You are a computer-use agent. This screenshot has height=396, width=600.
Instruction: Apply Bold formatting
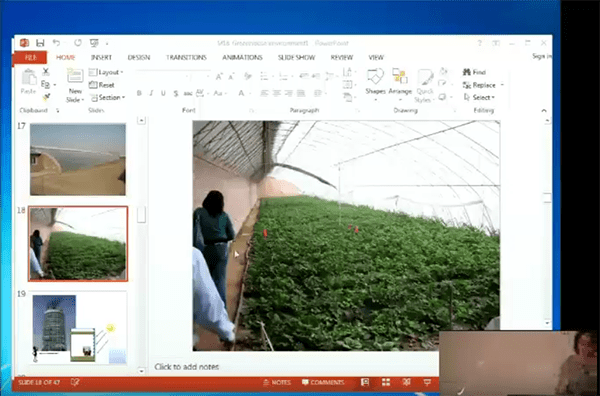point(139,93)
